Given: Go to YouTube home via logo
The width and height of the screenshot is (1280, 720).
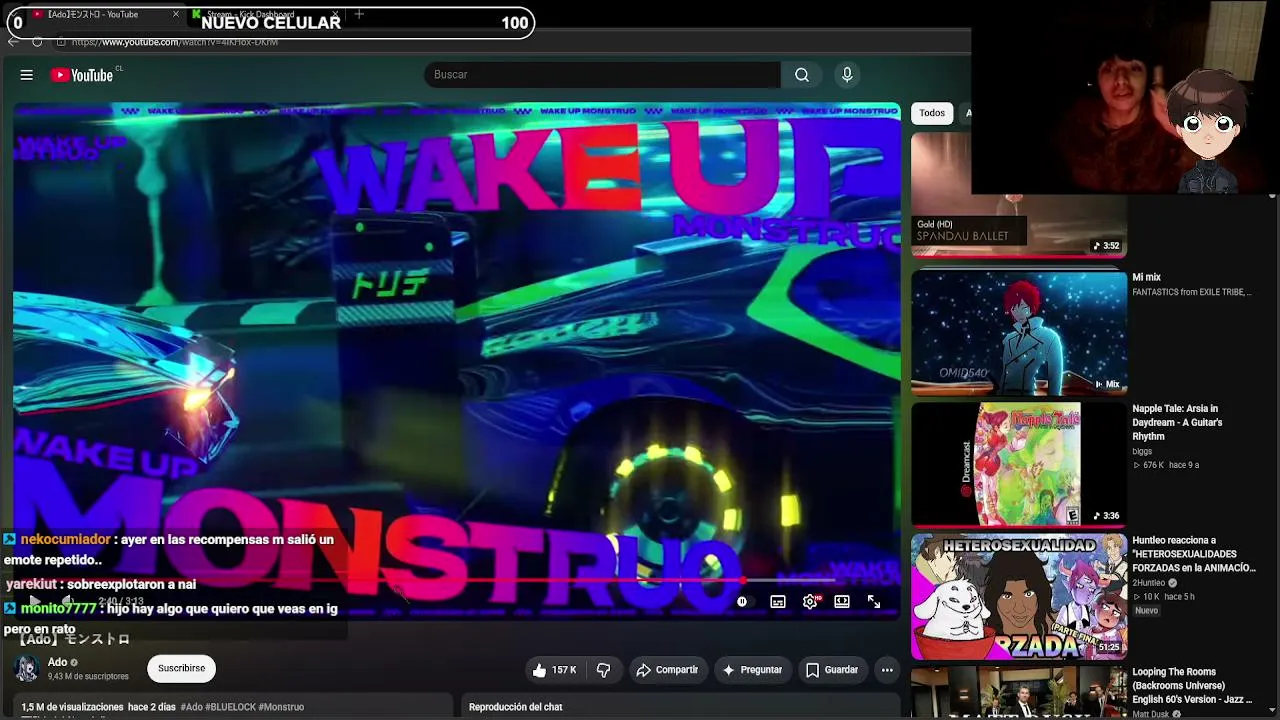Looking at the screenshot, I should pos(82,75).
